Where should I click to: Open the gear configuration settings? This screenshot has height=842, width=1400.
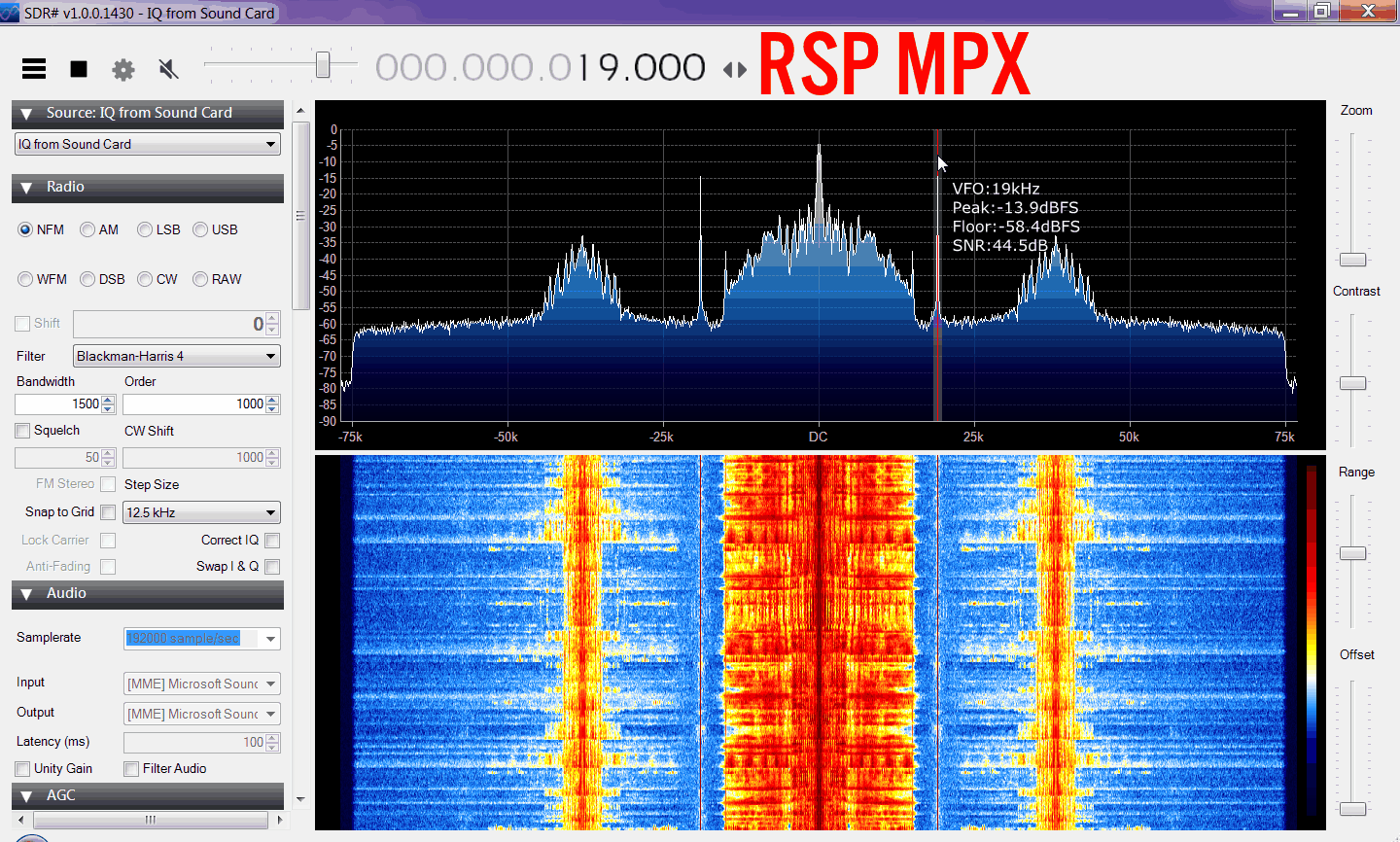(x=123, y=69)
